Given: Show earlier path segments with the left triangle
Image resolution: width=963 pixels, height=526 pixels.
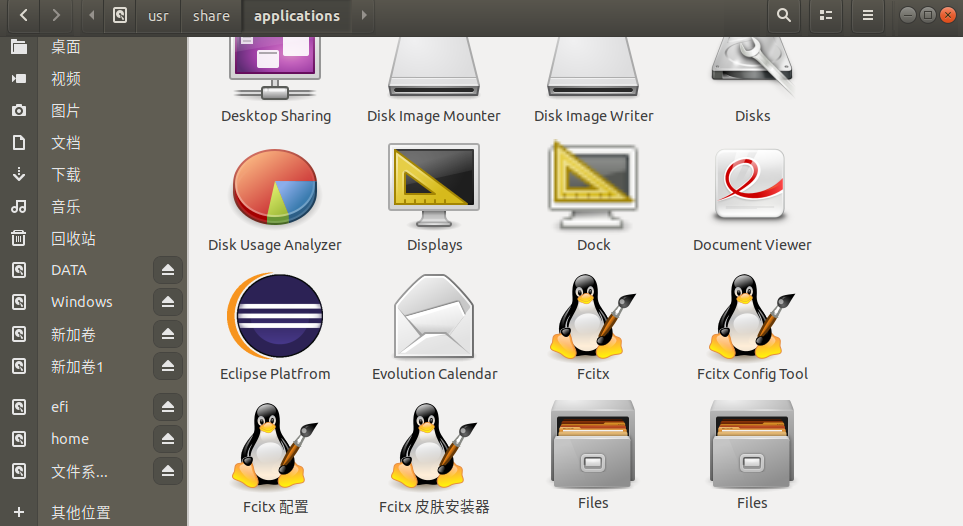Looking at the screenshot, I should (92, 15).
